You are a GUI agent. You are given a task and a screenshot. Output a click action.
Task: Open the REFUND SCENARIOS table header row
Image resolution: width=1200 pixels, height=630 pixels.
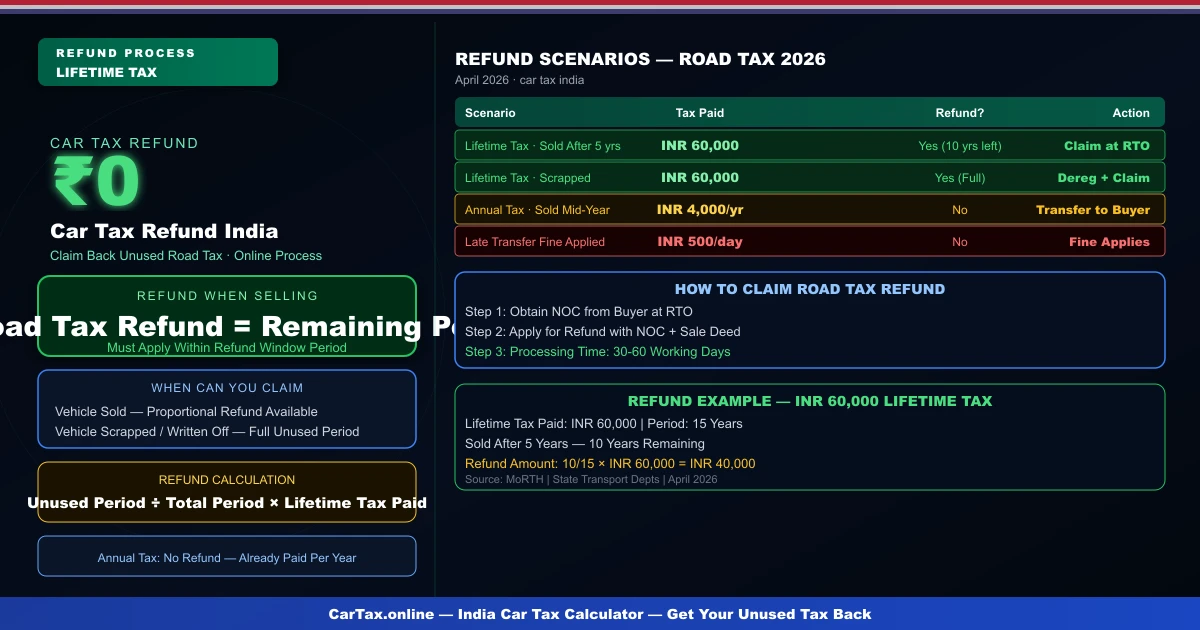click(810, 112)
